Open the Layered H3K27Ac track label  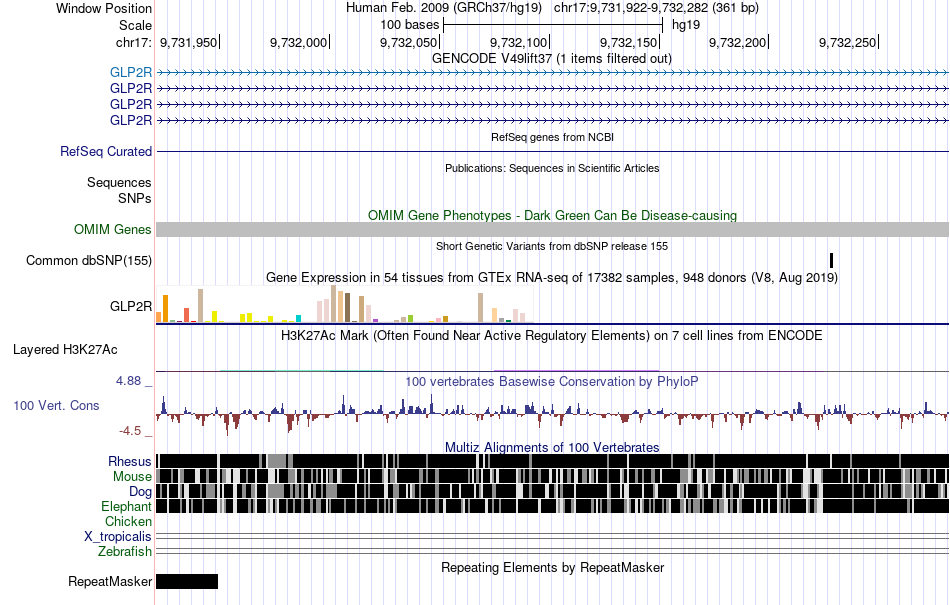(65, 349)
